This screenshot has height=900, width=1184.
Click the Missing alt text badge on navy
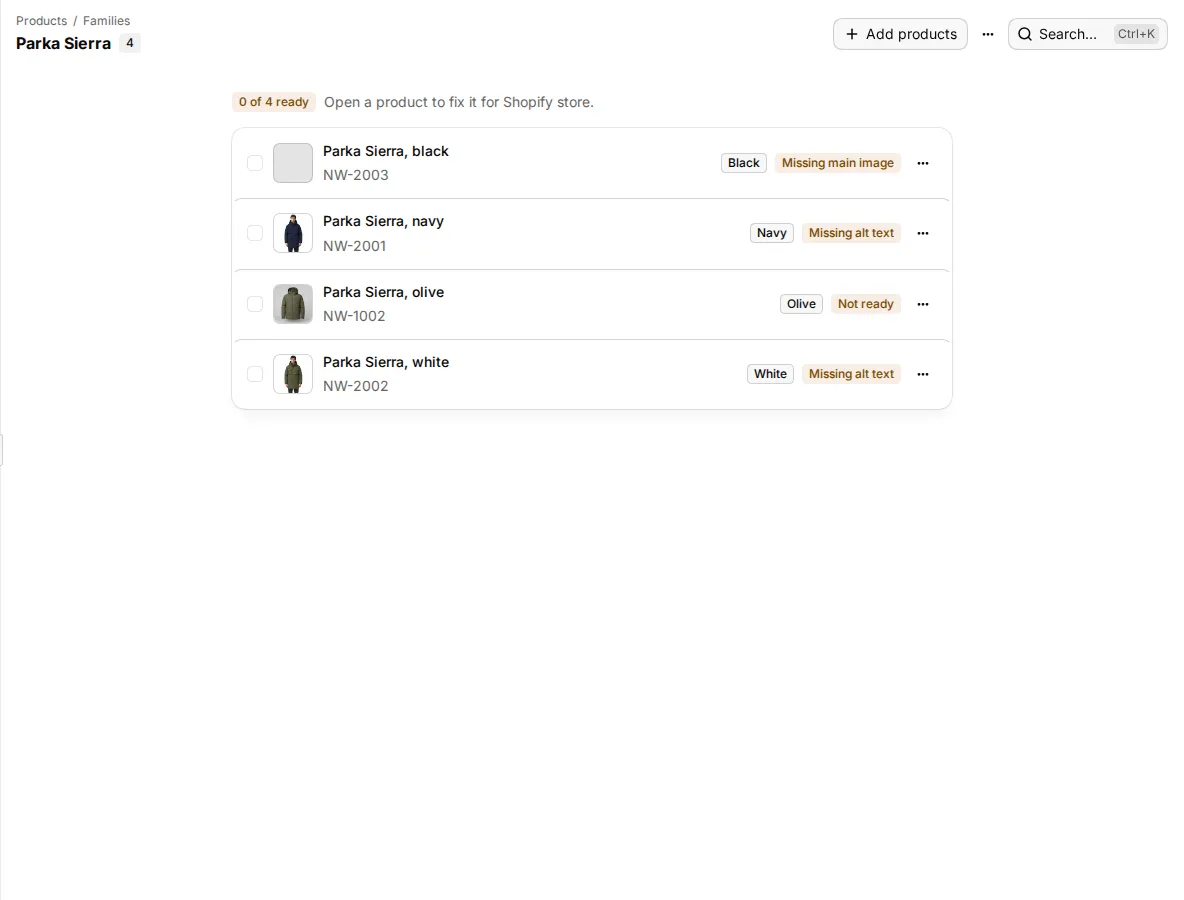coord(851,233)
